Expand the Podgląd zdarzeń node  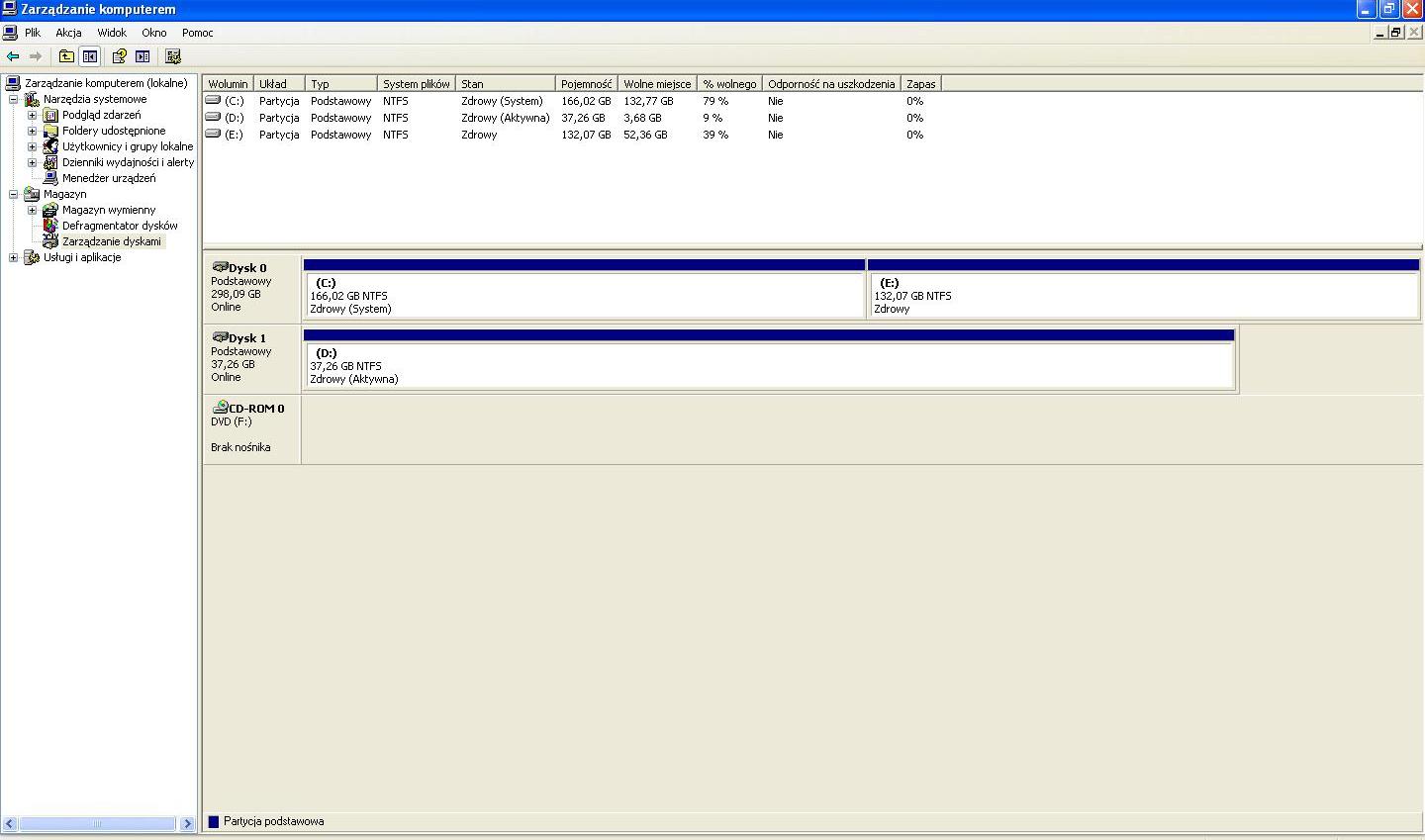[x=32, y=115]
